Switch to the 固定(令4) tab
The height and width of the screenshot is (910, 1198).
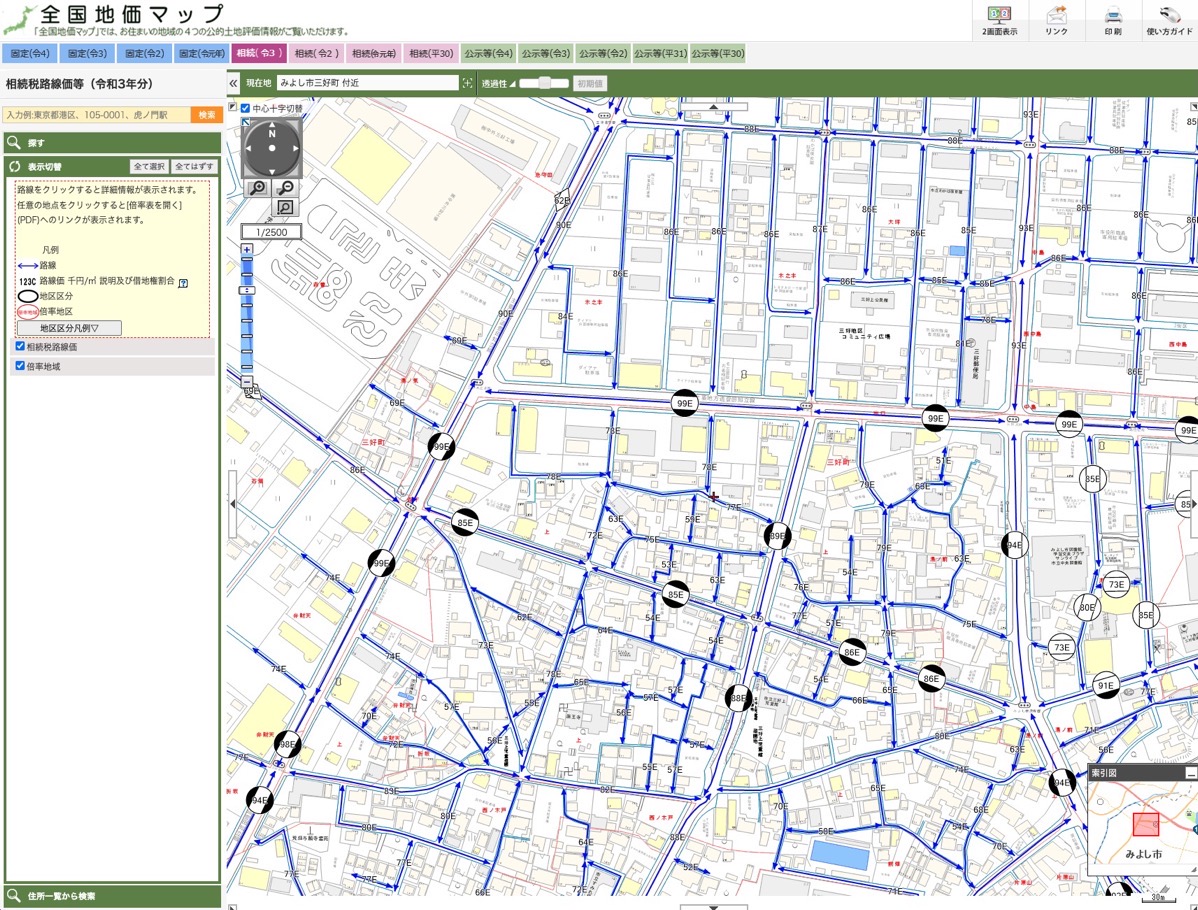(x=30, y=53)
